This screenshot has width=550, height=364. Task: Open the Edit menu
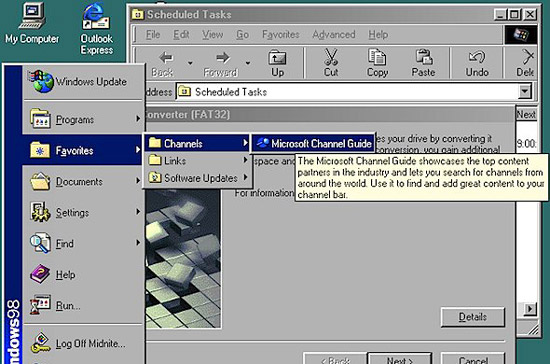tap(181, 34)
